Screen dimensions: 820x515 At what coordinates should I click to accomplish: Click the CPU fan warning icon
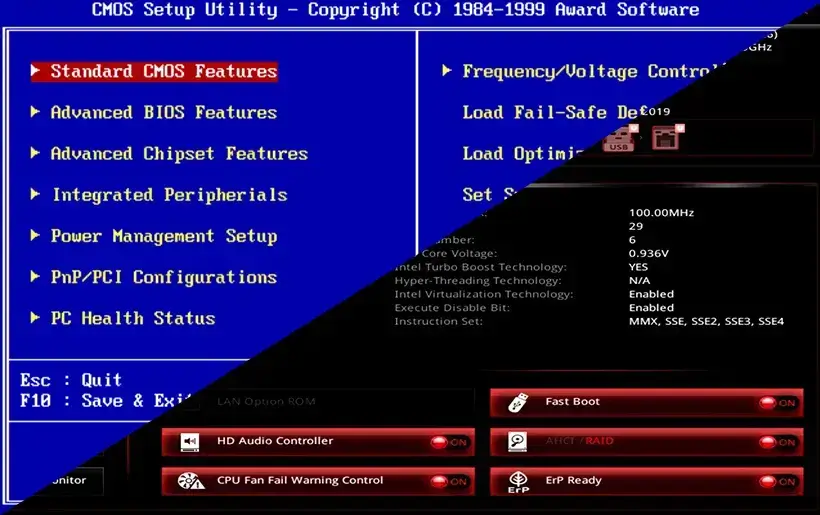click(190, 481)
